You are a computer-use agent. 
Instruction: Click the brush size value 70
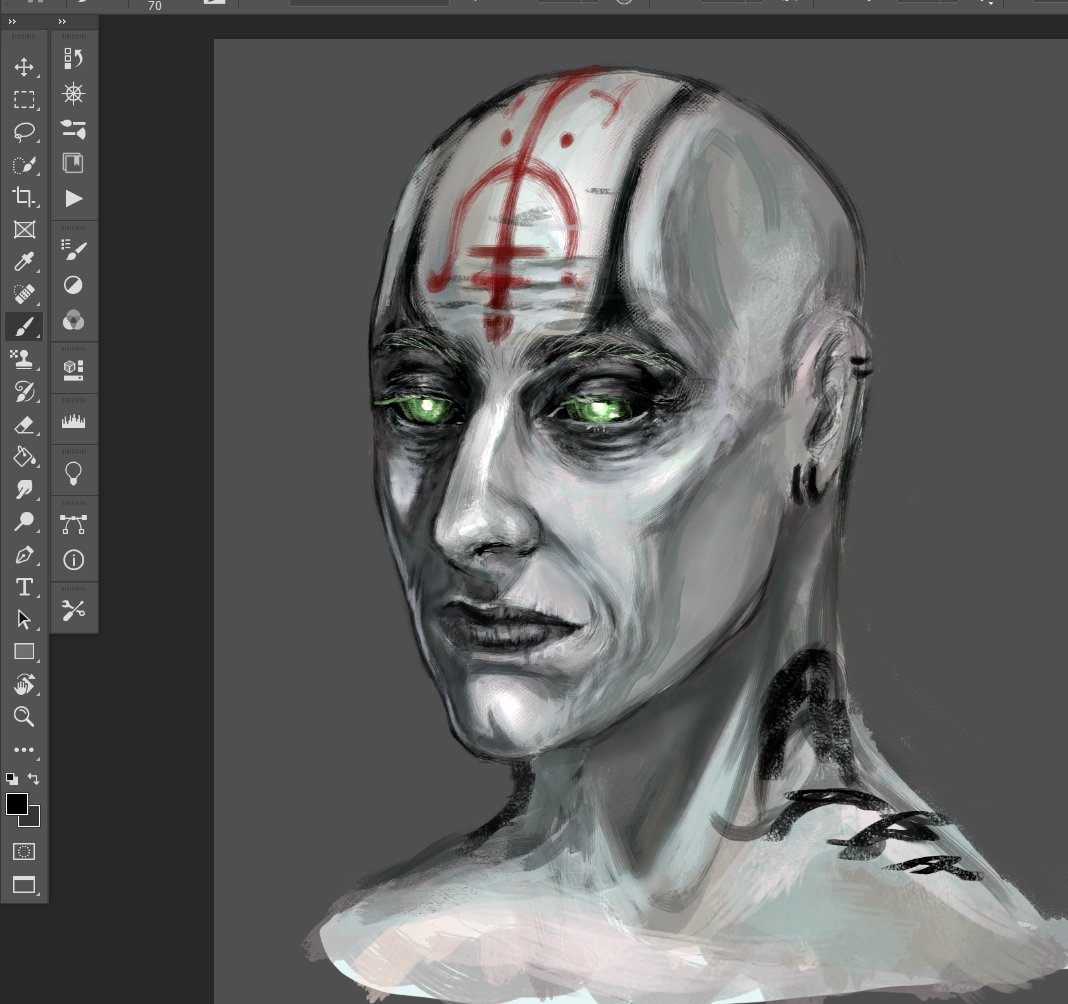coord(155,6)
